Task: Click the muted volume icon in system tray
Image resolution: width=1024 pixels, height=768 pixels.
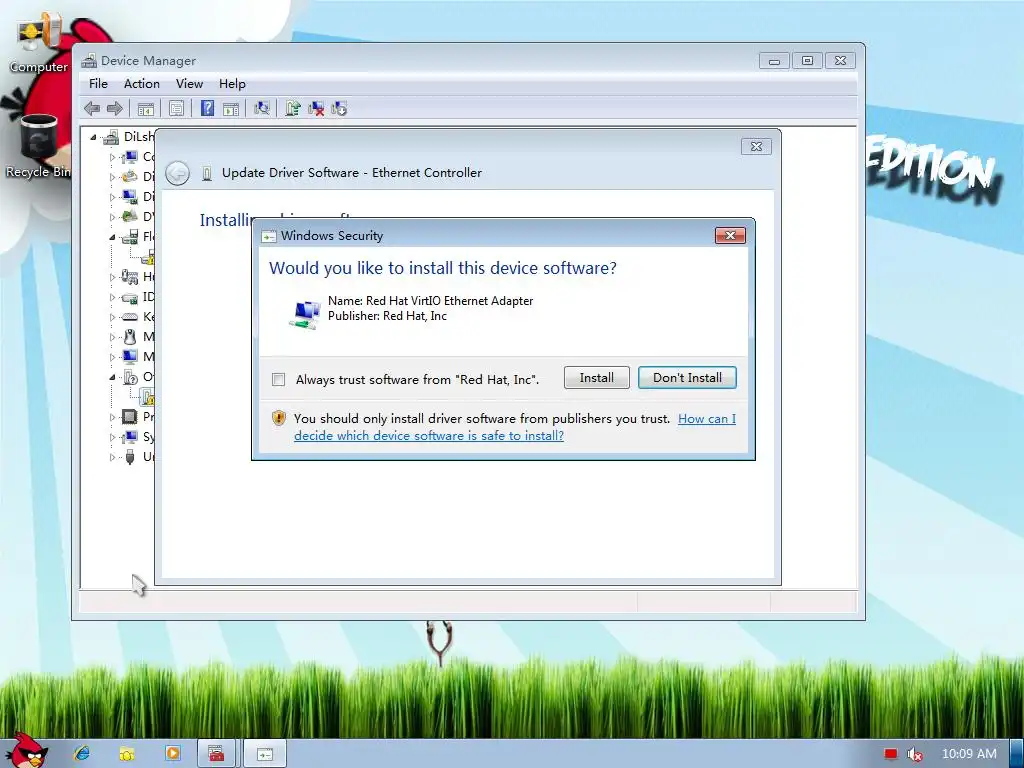Action: (x=915, y=754)
